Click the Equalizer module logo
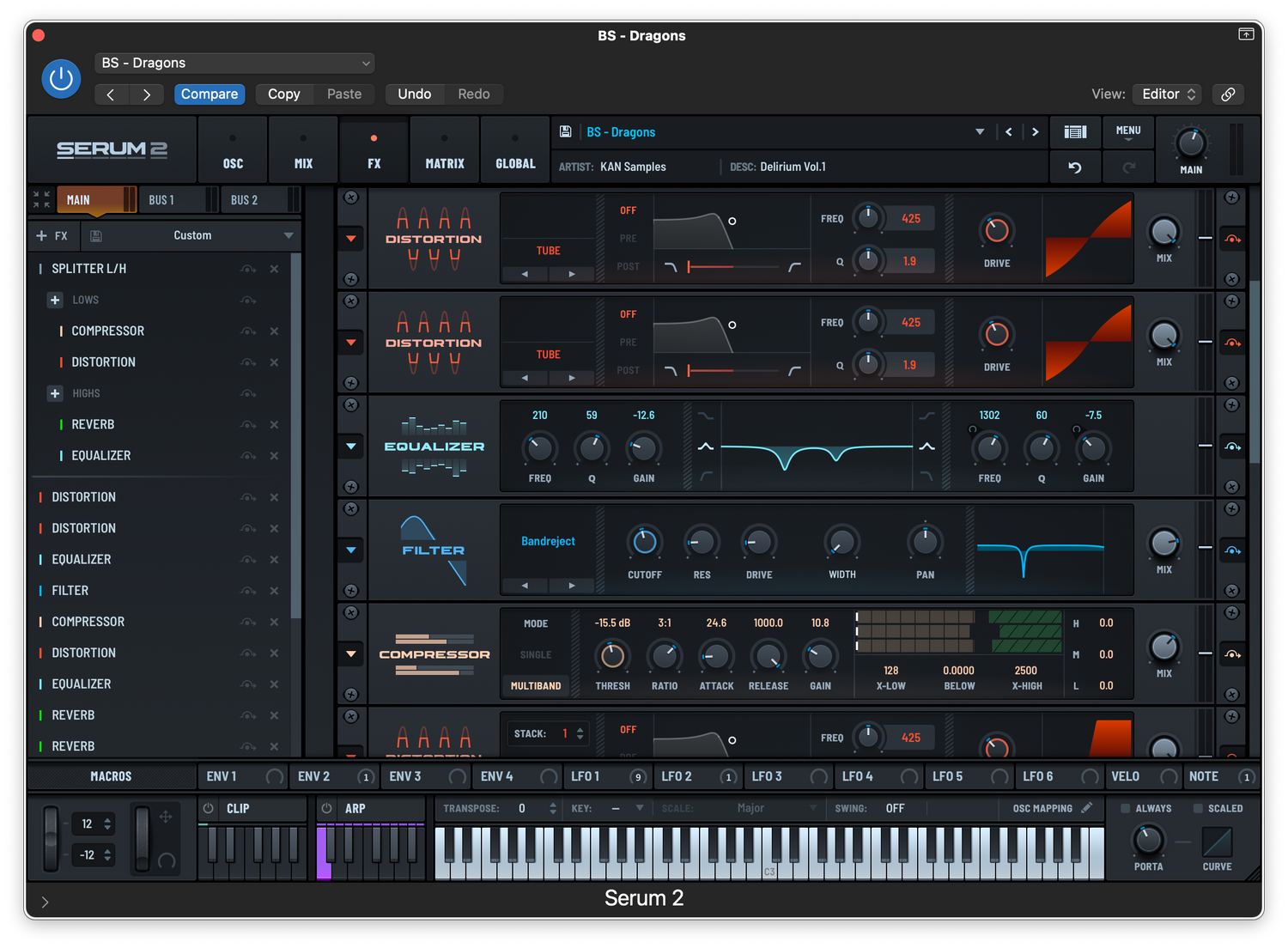 coord(434,447)
